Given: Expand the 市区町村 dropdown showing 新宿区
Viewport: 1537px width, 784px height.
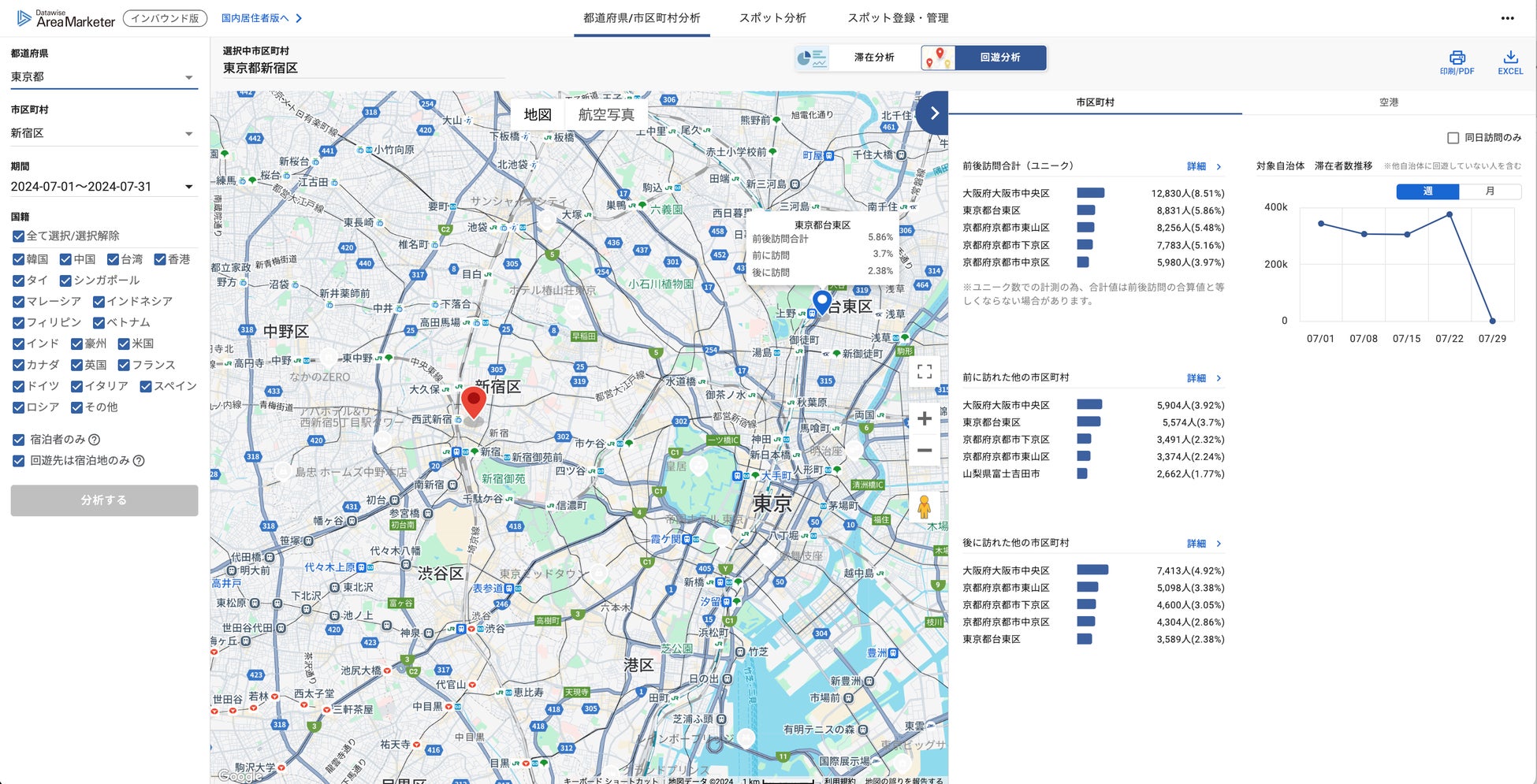Looking at the screenshot, I should coord(103,134).
